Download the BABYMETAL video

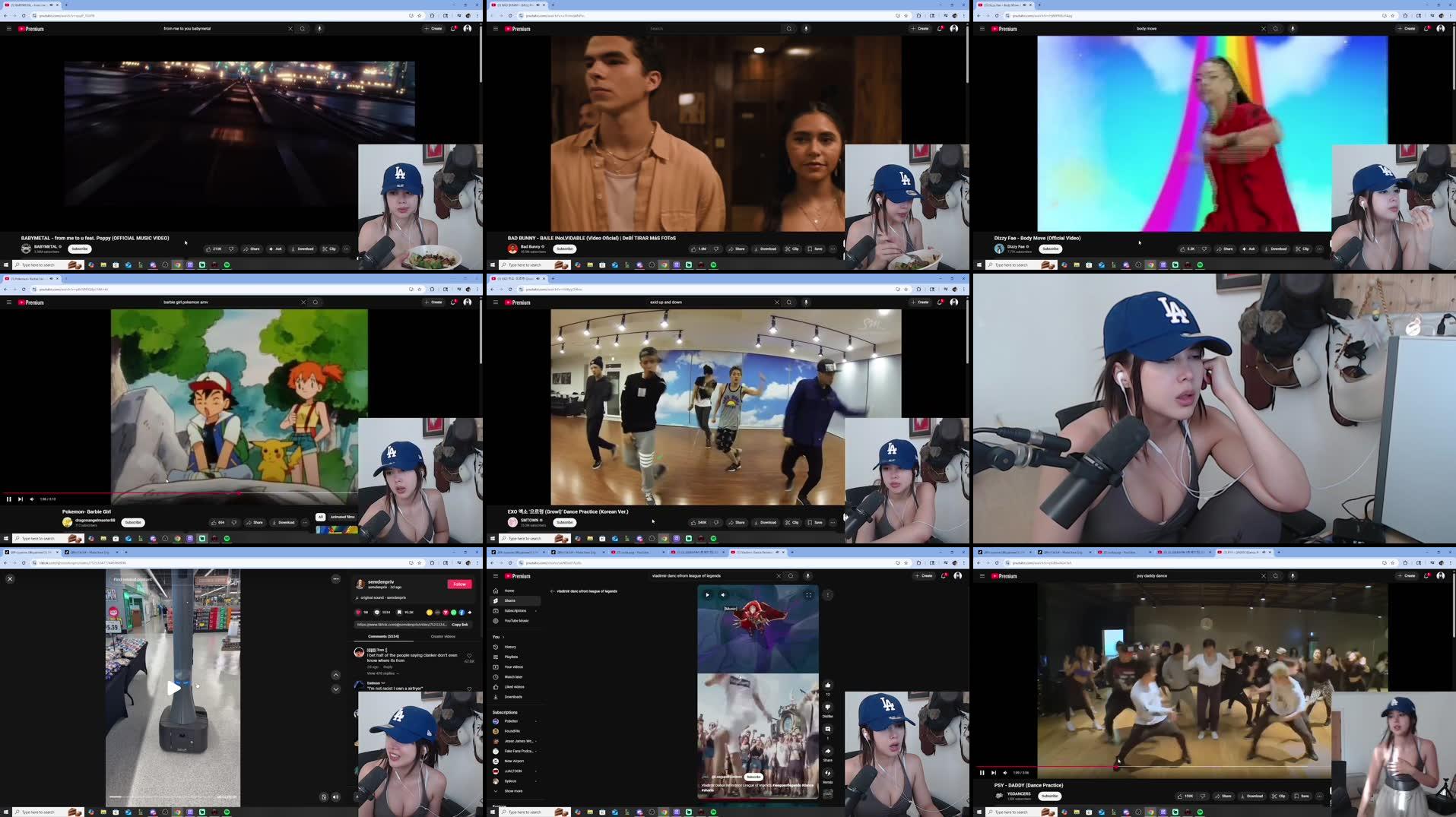[303, 249]
